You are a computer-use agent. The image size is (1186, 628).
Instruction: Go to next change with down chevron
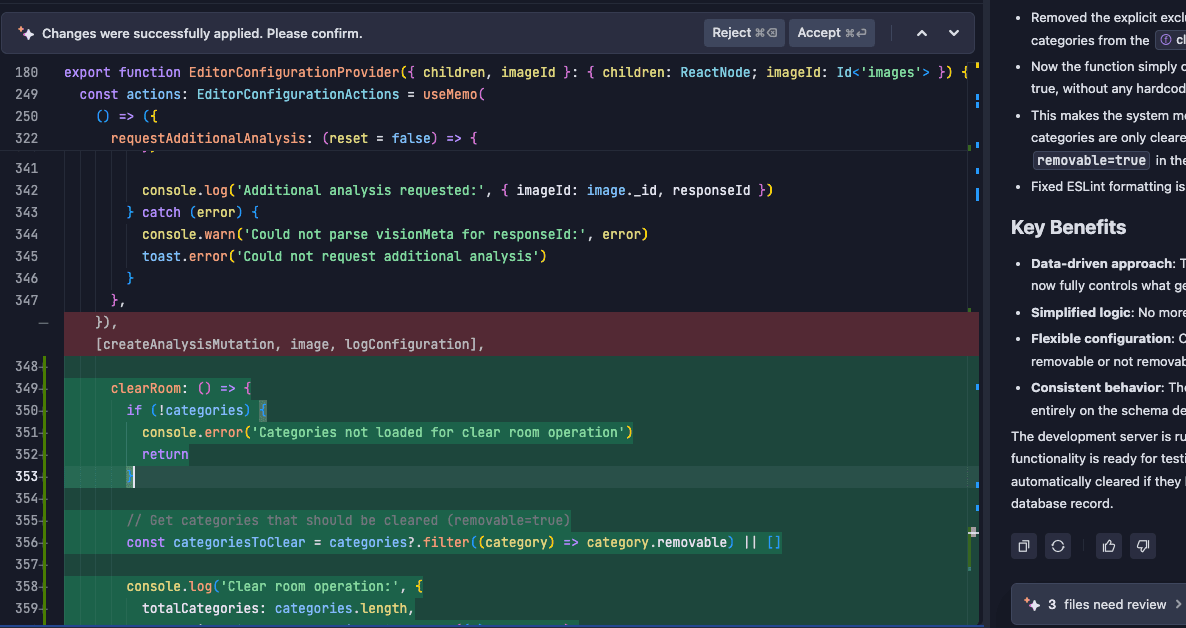[x=954, y=33]
